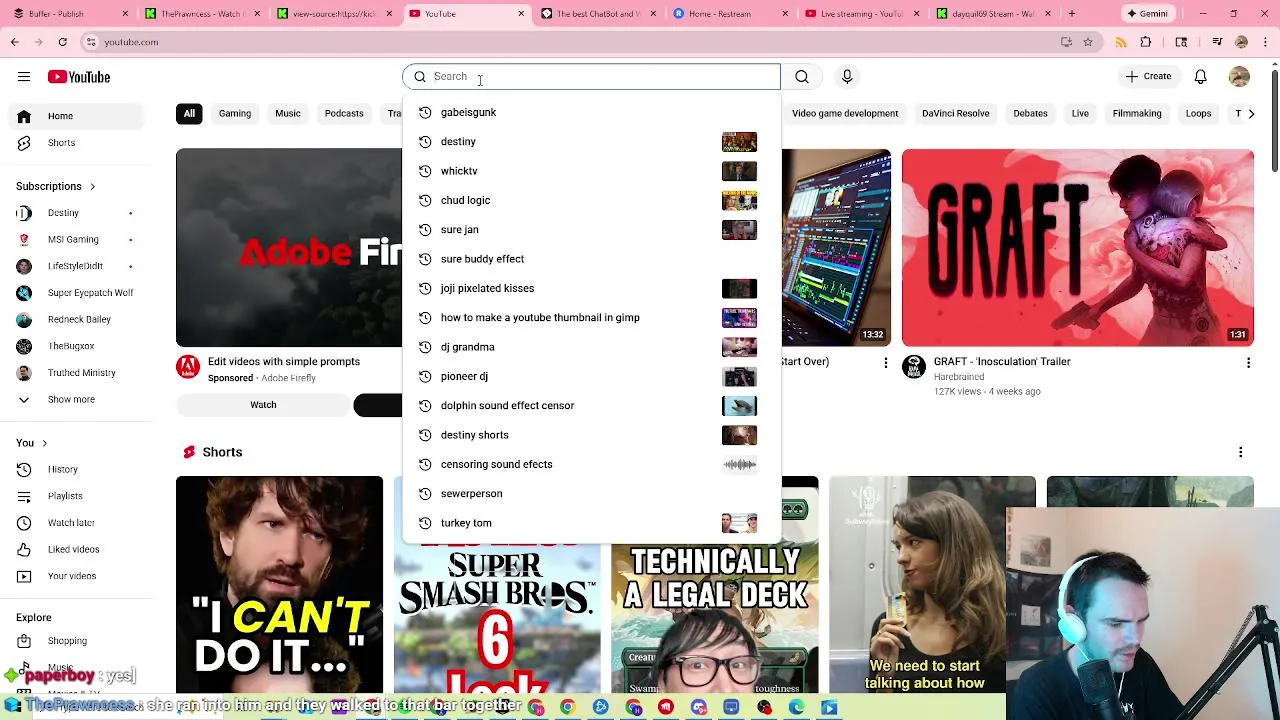Image resolution: width=1280 pixels, height=720 pixels.
Task: Open the Shorts shelf options menu
Action: [x=1241, y=452]
